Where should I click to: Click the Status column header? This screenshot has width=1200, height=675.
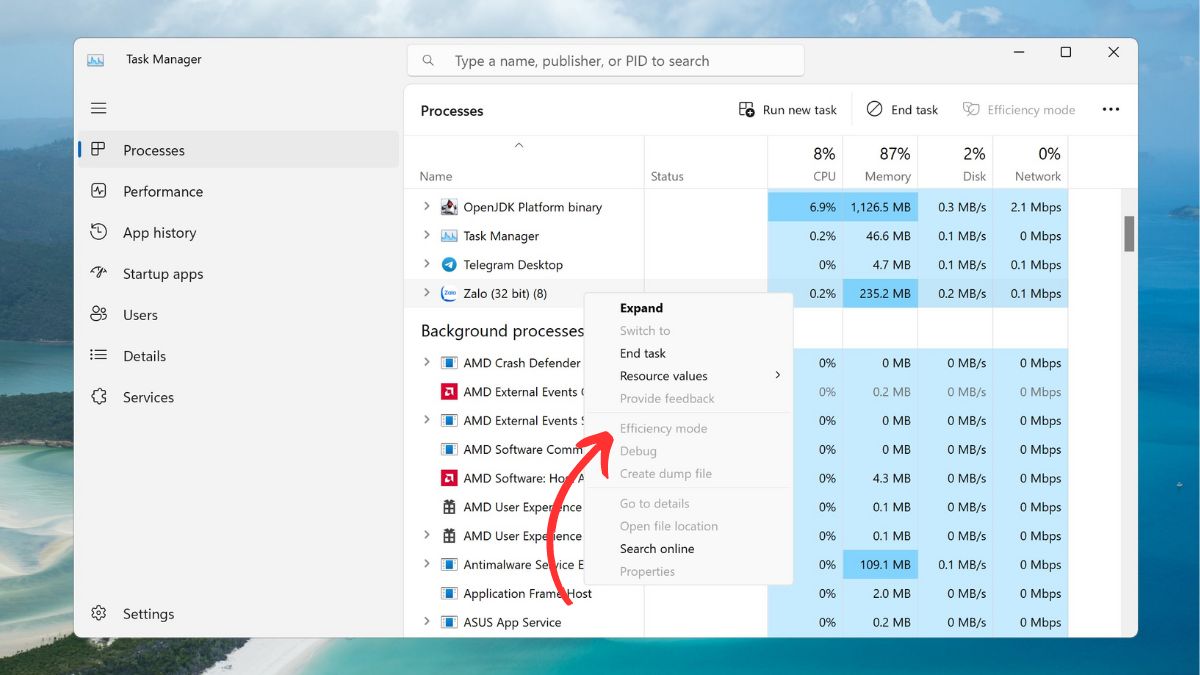click(x=706, y=163)
